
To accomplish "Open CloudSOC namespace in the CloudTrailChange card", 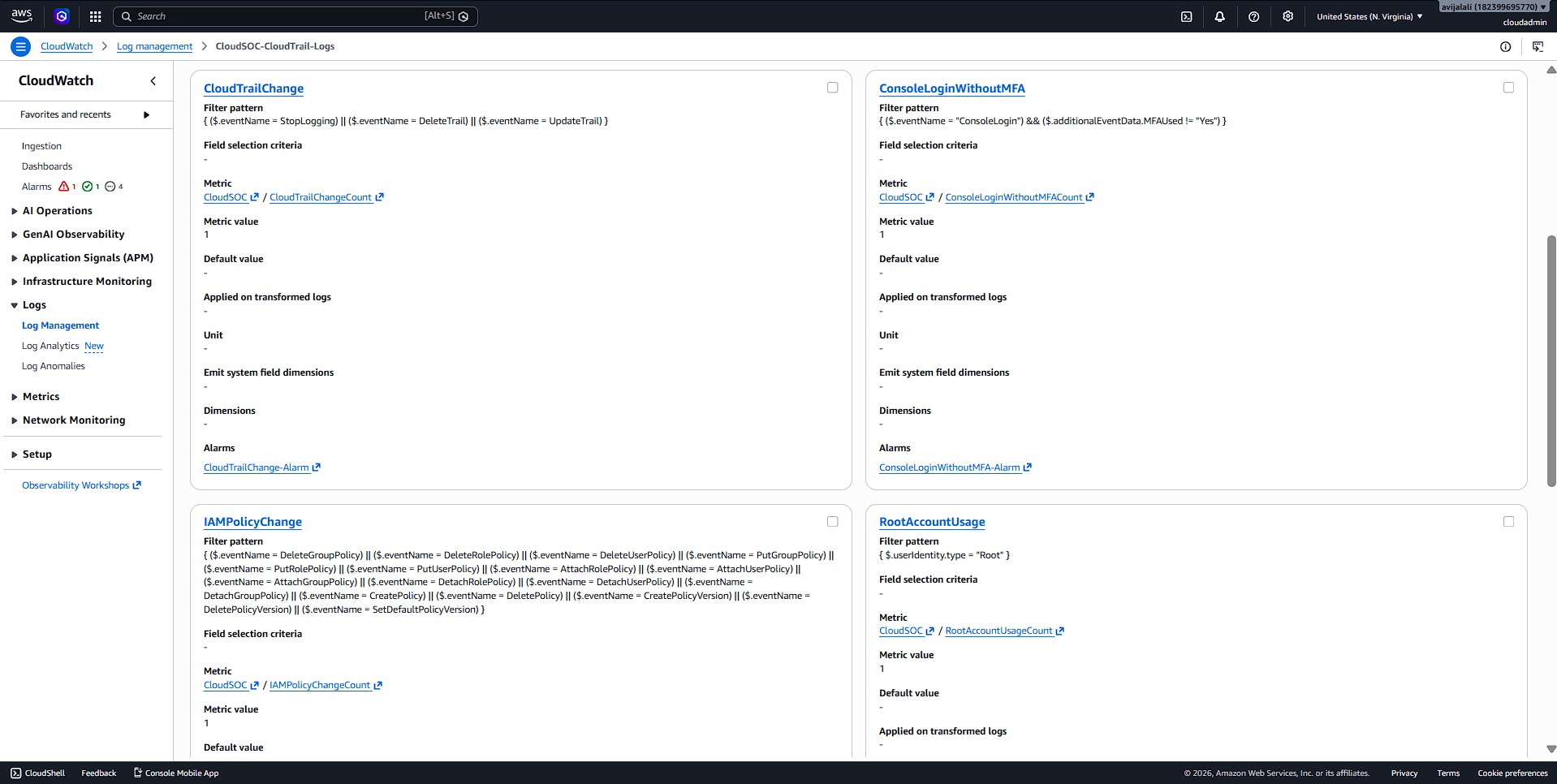I will click(231, 197).
